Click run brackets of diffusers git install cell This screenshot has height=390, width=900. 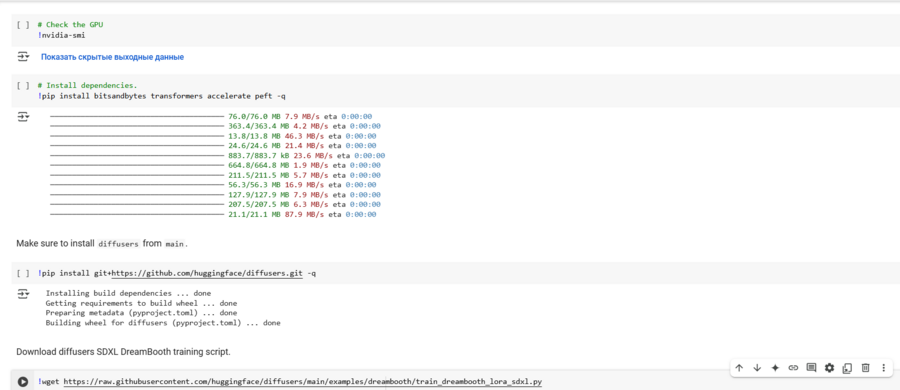[22, 274]
